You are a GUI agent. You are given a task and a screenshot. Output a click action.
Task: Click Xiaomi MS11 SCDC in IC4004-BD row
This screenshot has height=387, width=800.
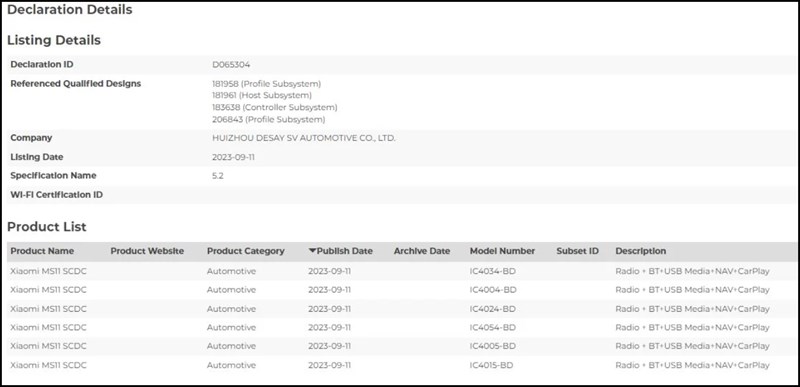(x=48, y=290)
